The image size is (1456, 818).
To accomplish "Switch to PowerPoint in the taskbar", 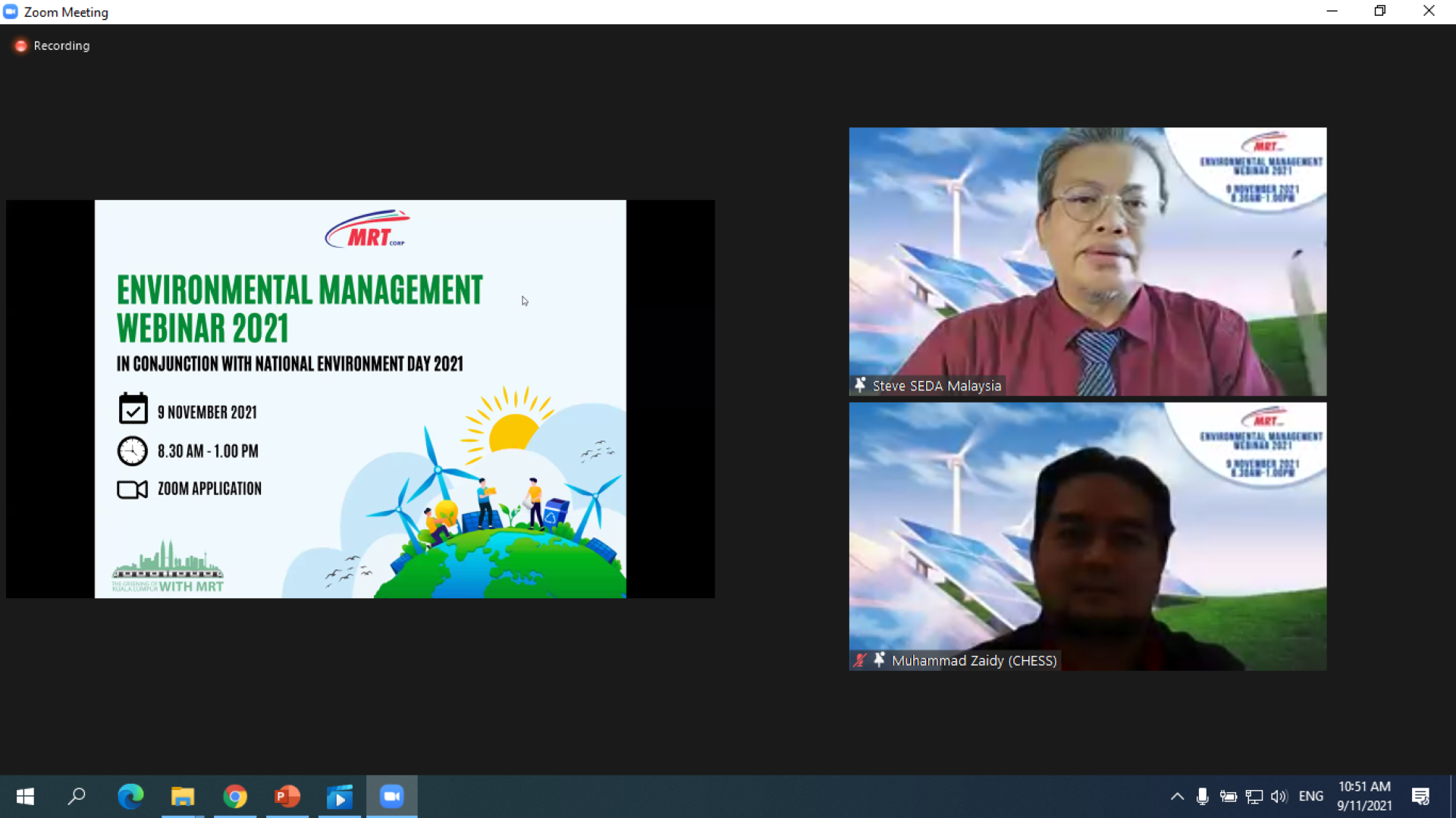I will tap(287, 796).
